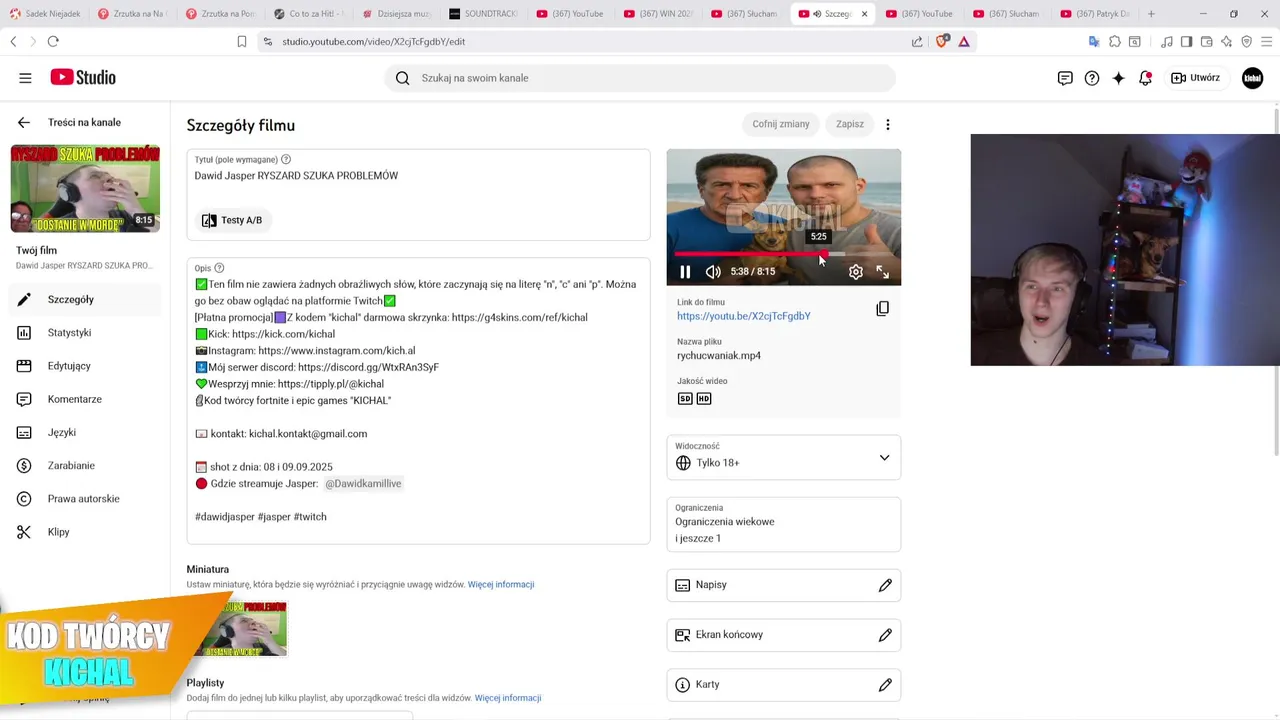Click the browser reload button
The image size is (1280, 720).
pyautogui.click(x=53, y=41)
